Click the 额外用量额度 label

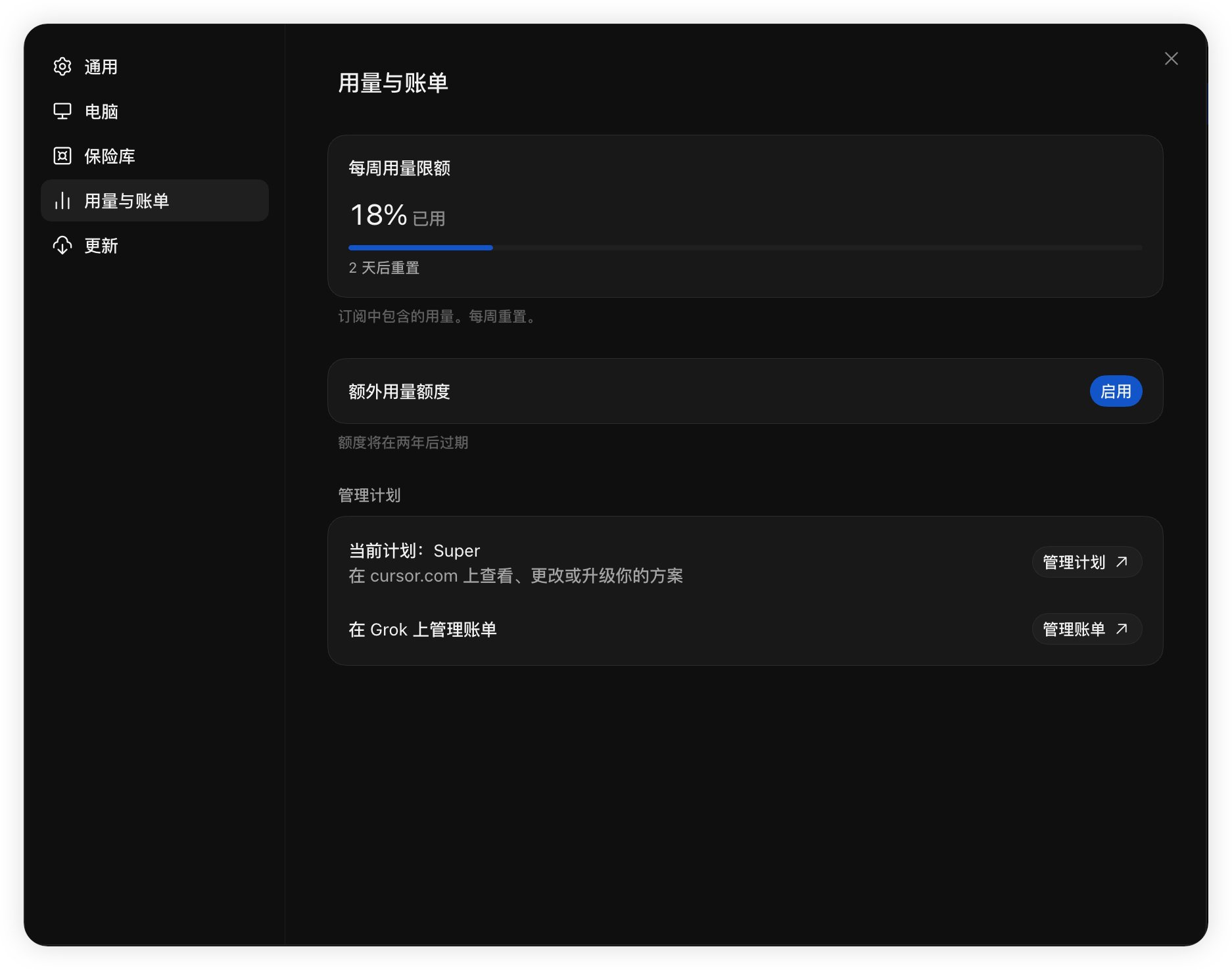pyautogui.click(x=399, y=391)
